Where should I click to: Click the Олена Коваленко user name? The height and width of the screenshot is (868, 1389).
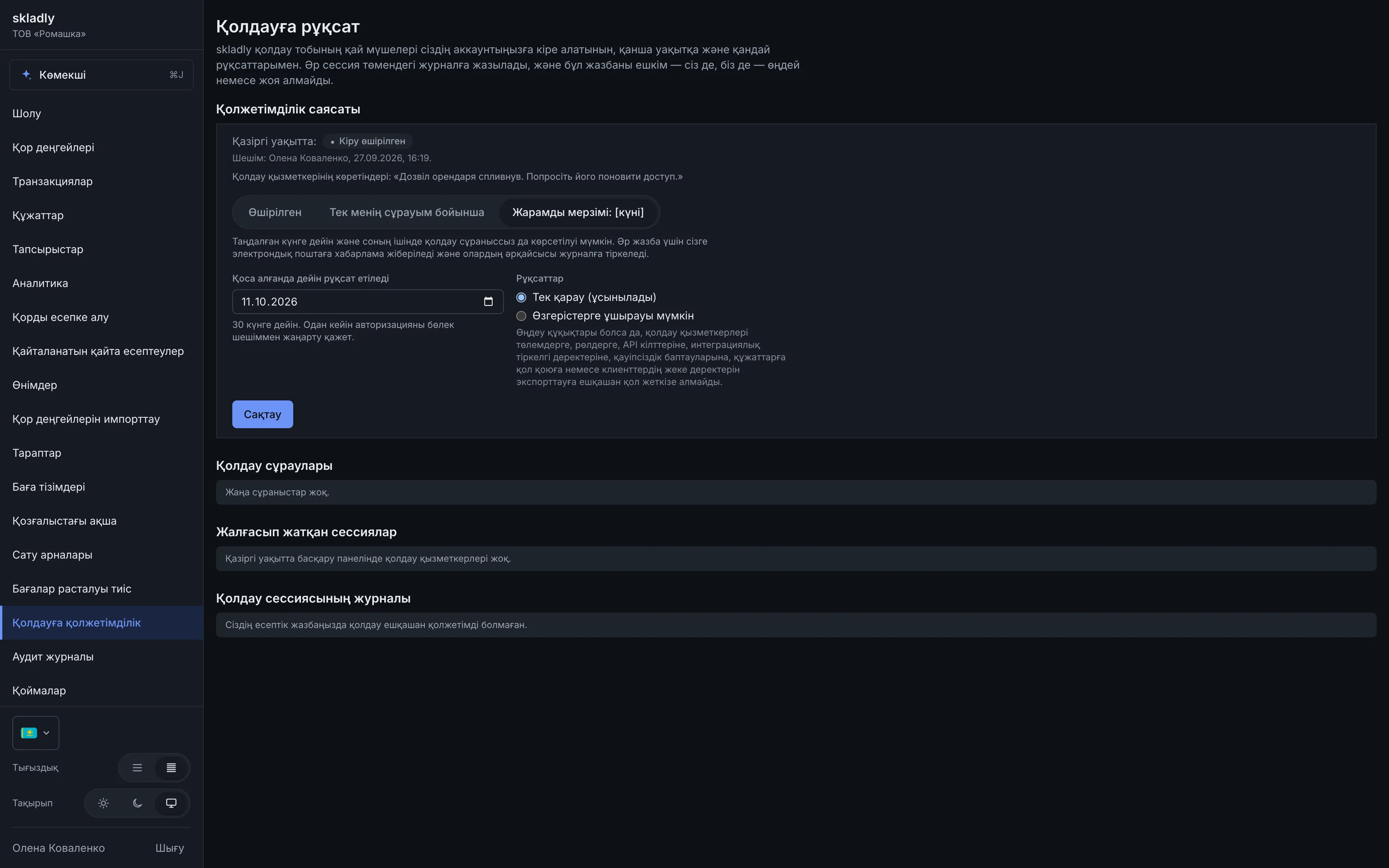pyautogui.click(x=59, y=848)
